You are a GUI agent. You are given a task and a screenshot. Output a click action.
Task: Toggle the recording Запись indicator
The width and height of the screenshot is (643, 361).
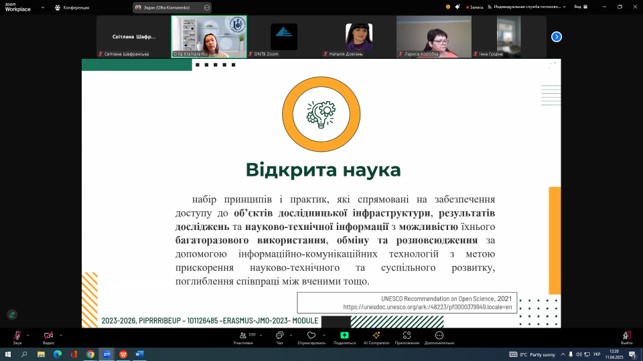474,7
